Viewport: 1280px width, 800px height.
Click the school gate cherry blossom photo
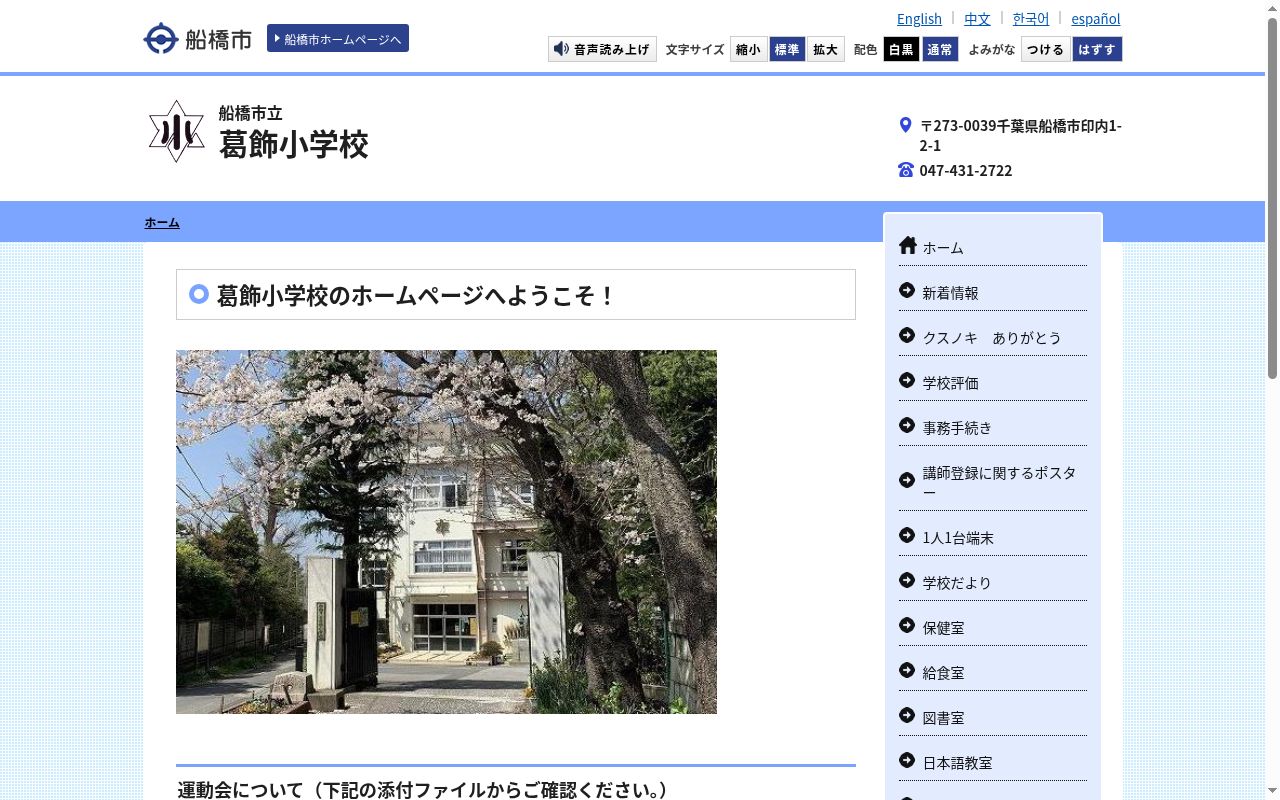point(446,532)
